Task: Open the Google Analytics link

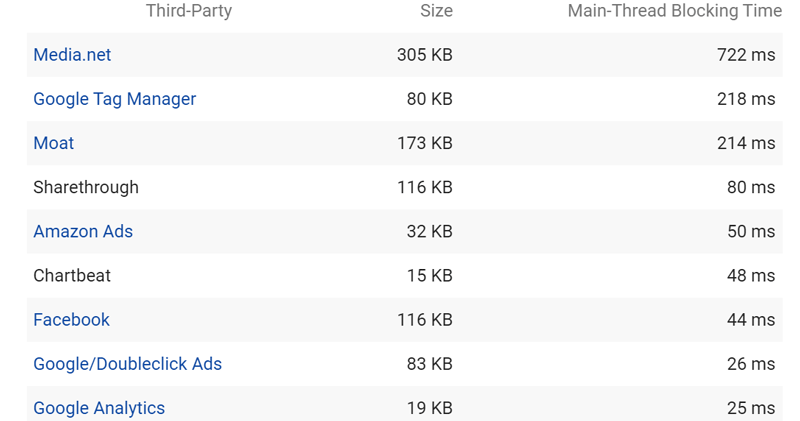Action: [x=99, y=408]
